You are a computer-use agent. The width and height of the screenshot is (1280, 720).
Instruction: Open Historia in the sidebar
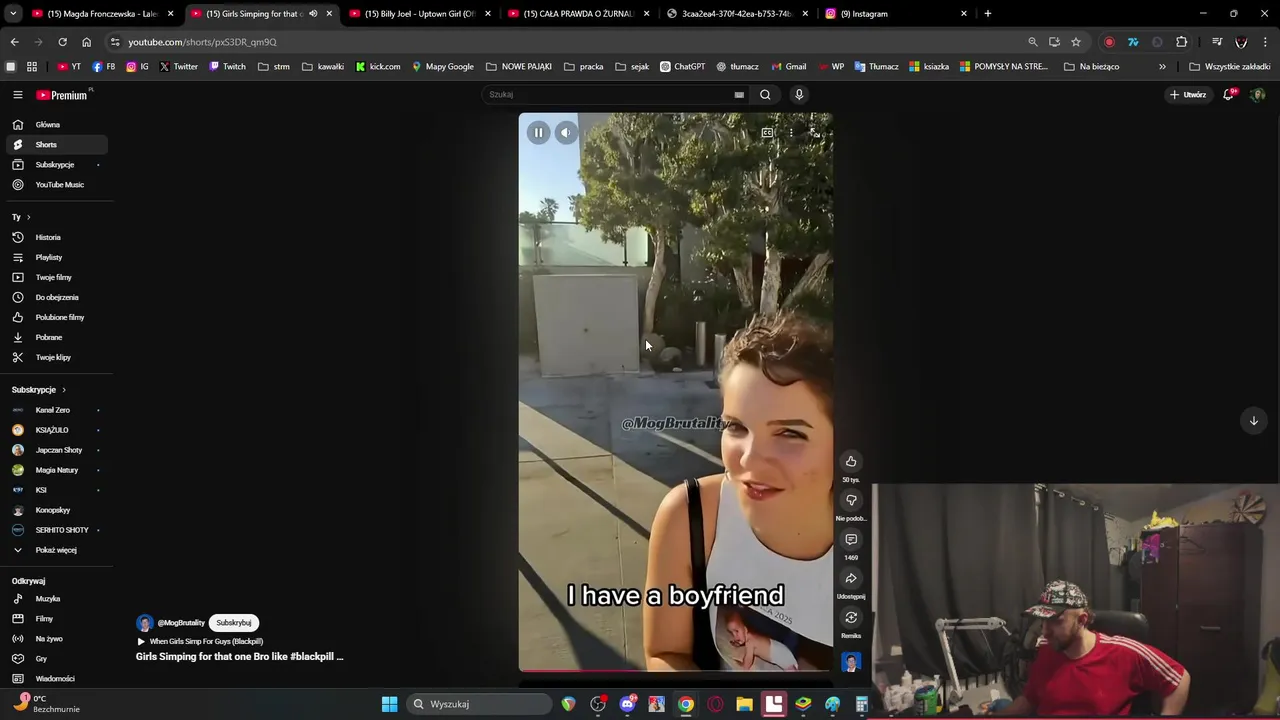56,237
